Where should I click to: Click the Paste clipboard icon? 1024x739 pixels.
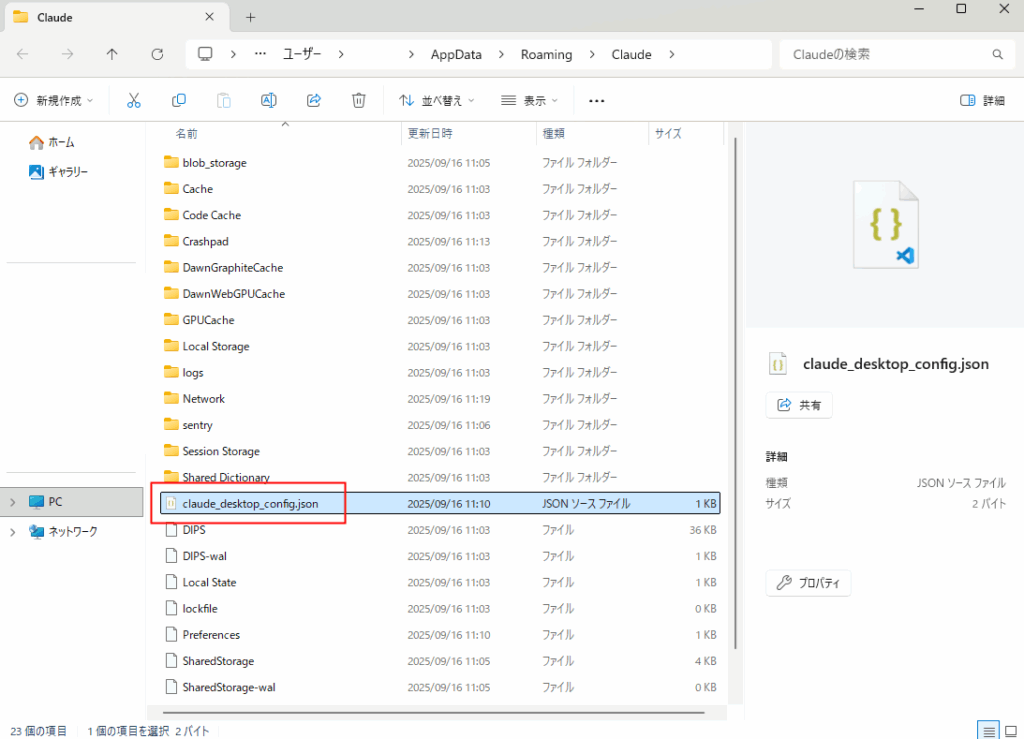(223, 101)
